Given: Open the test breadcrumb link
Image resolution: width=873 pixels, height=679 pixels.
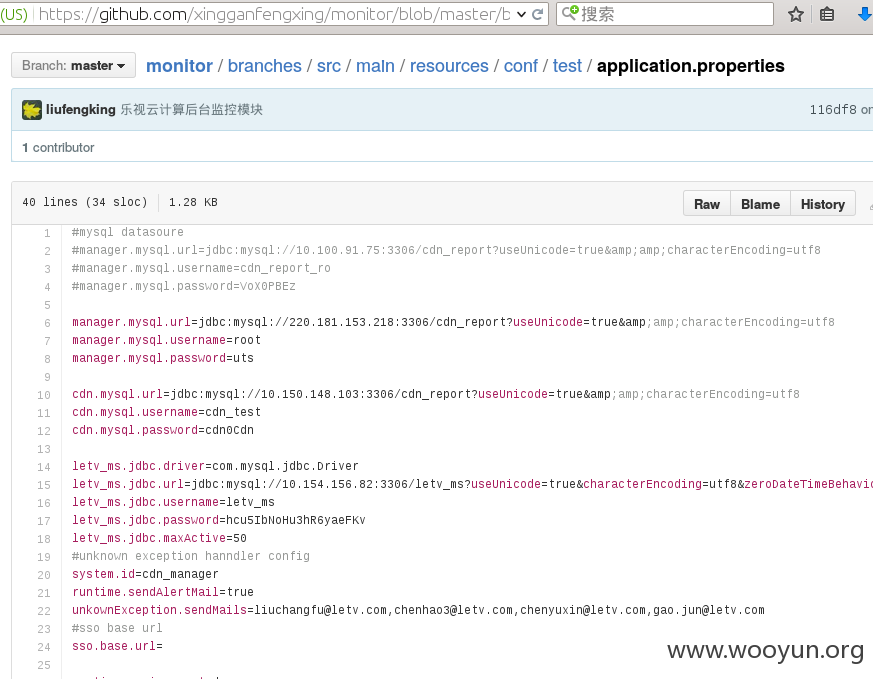Looking at the screenshot, I should pos(567,66).
